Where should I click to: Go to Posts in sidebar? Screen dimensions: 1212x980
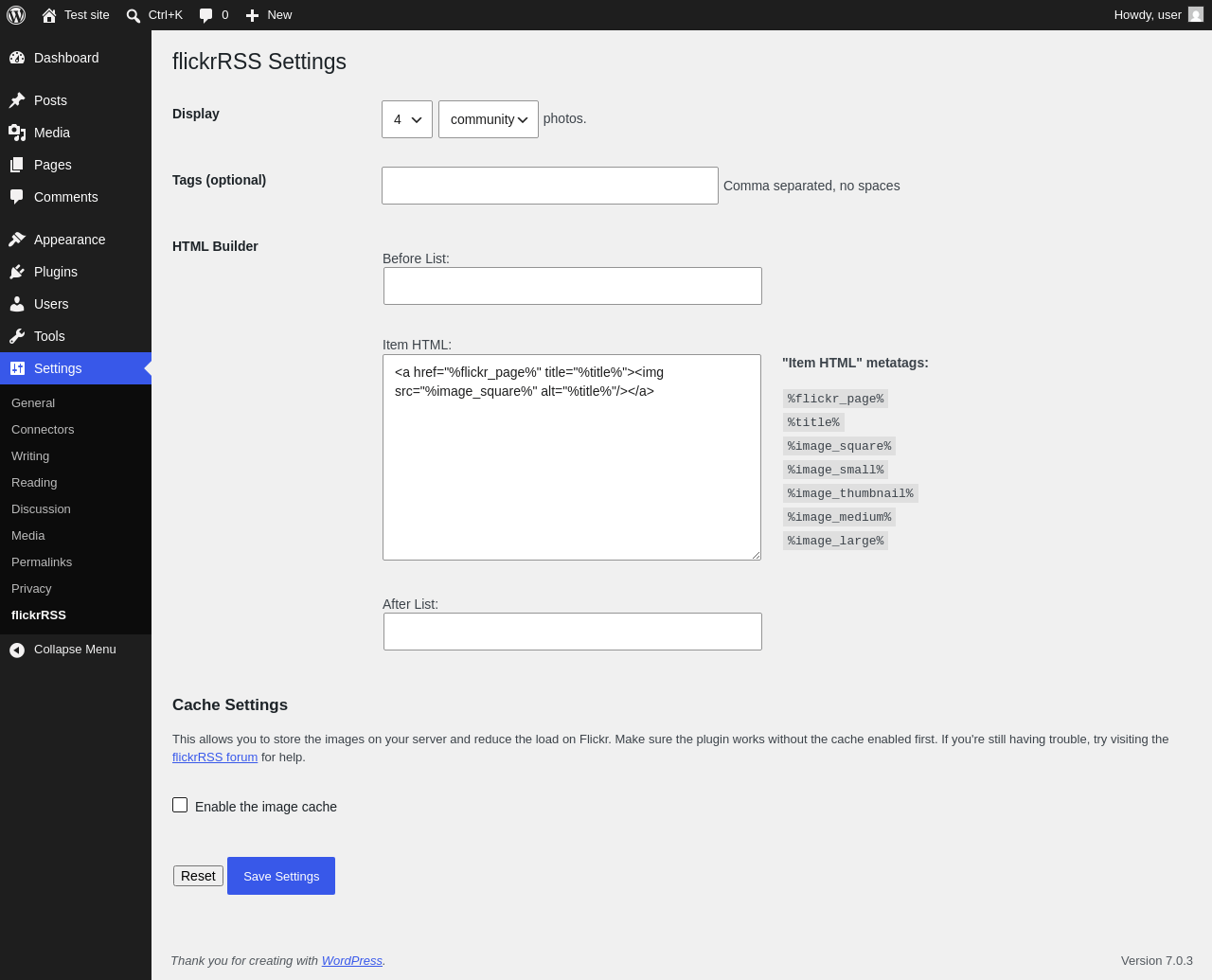tap(50, 100)
